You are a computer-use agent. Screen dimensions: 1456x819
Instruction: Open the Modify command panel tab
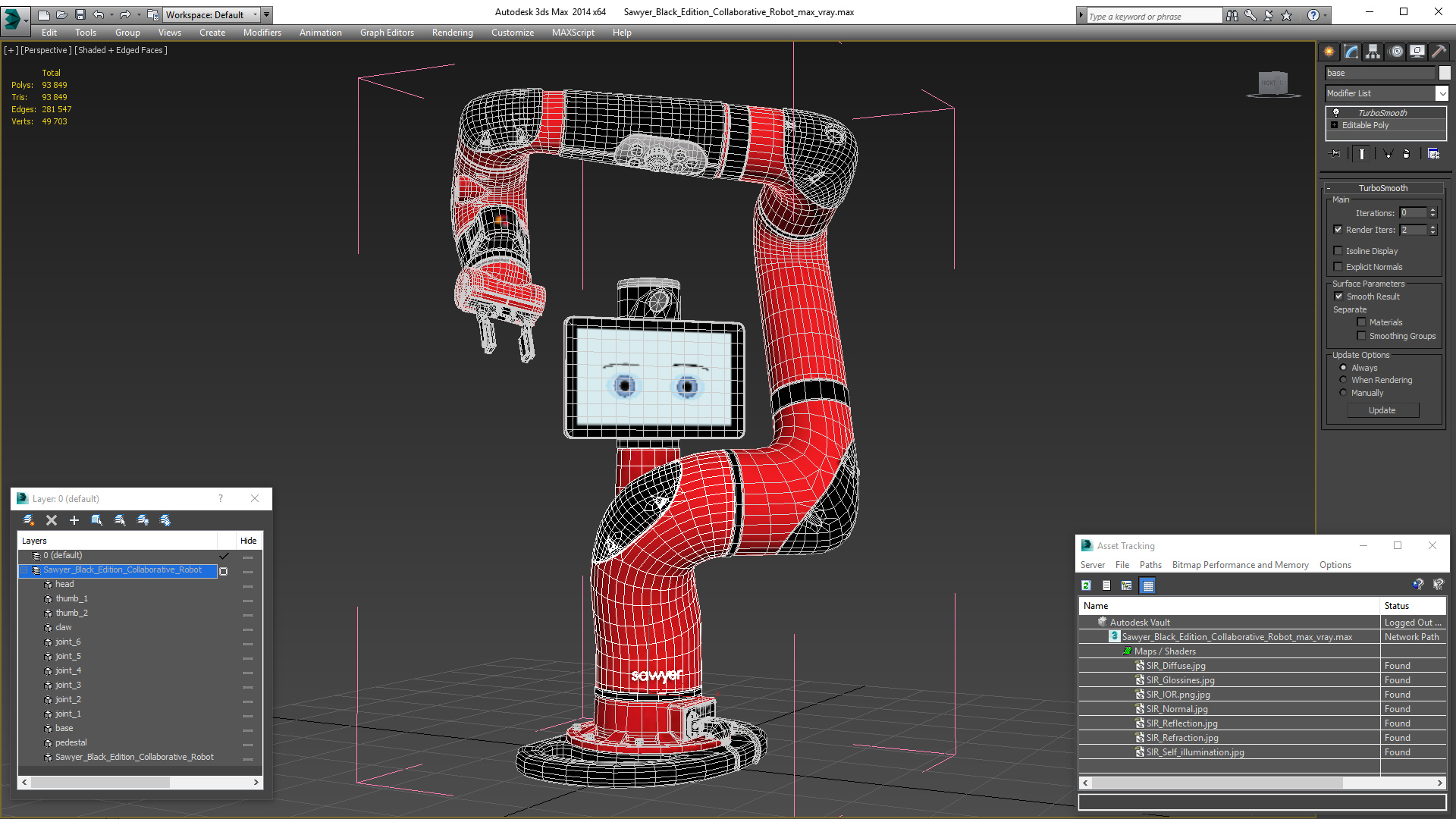pyautogui.click(x=1351, y=52)
